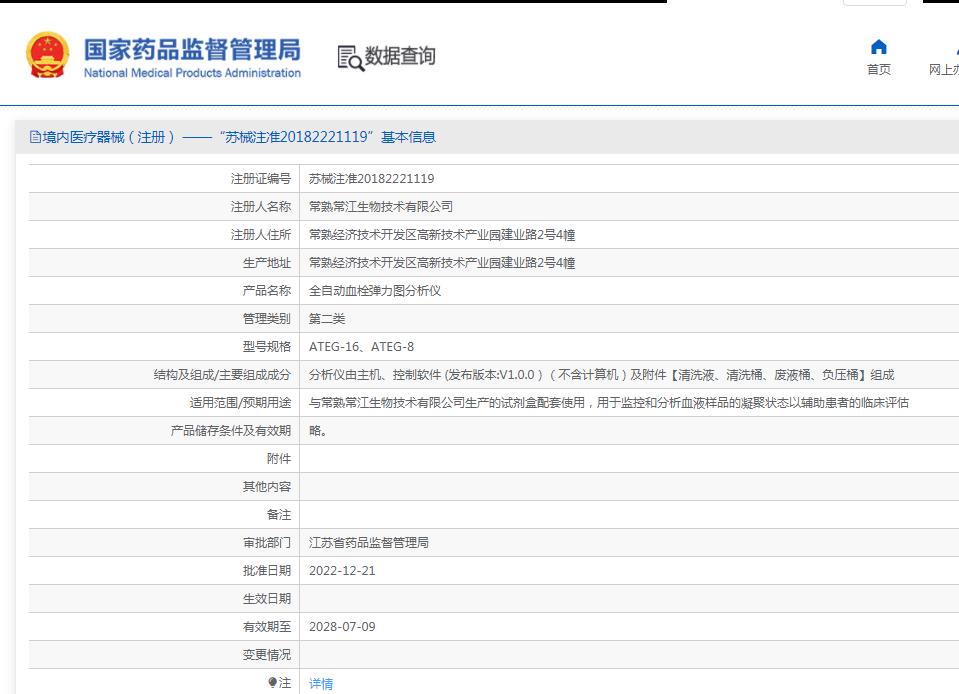This screenshot has width=959, height=694.
Task: Click the structure description starting 分析仪由主机
Action: click(601, 375)
